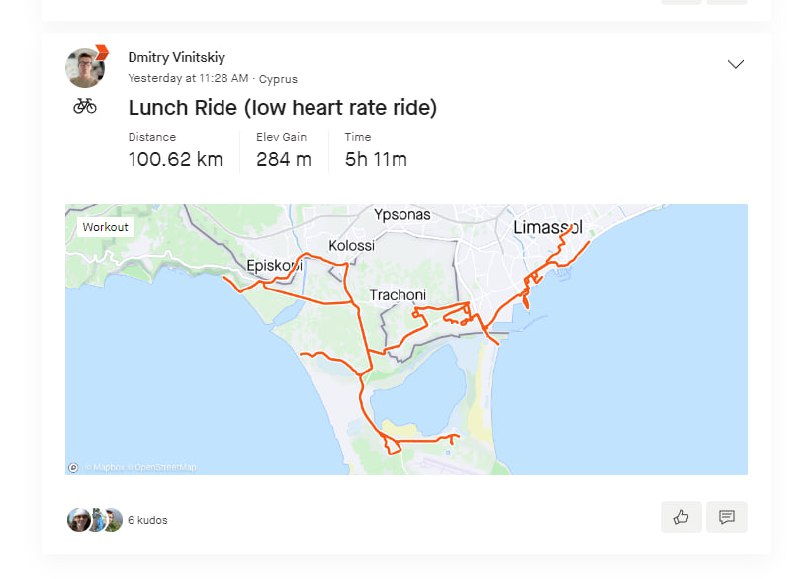Click the 100.62 km distance stat
Image resolution: width=800 pixels, height=579 pixels.
tap(176, 159)
